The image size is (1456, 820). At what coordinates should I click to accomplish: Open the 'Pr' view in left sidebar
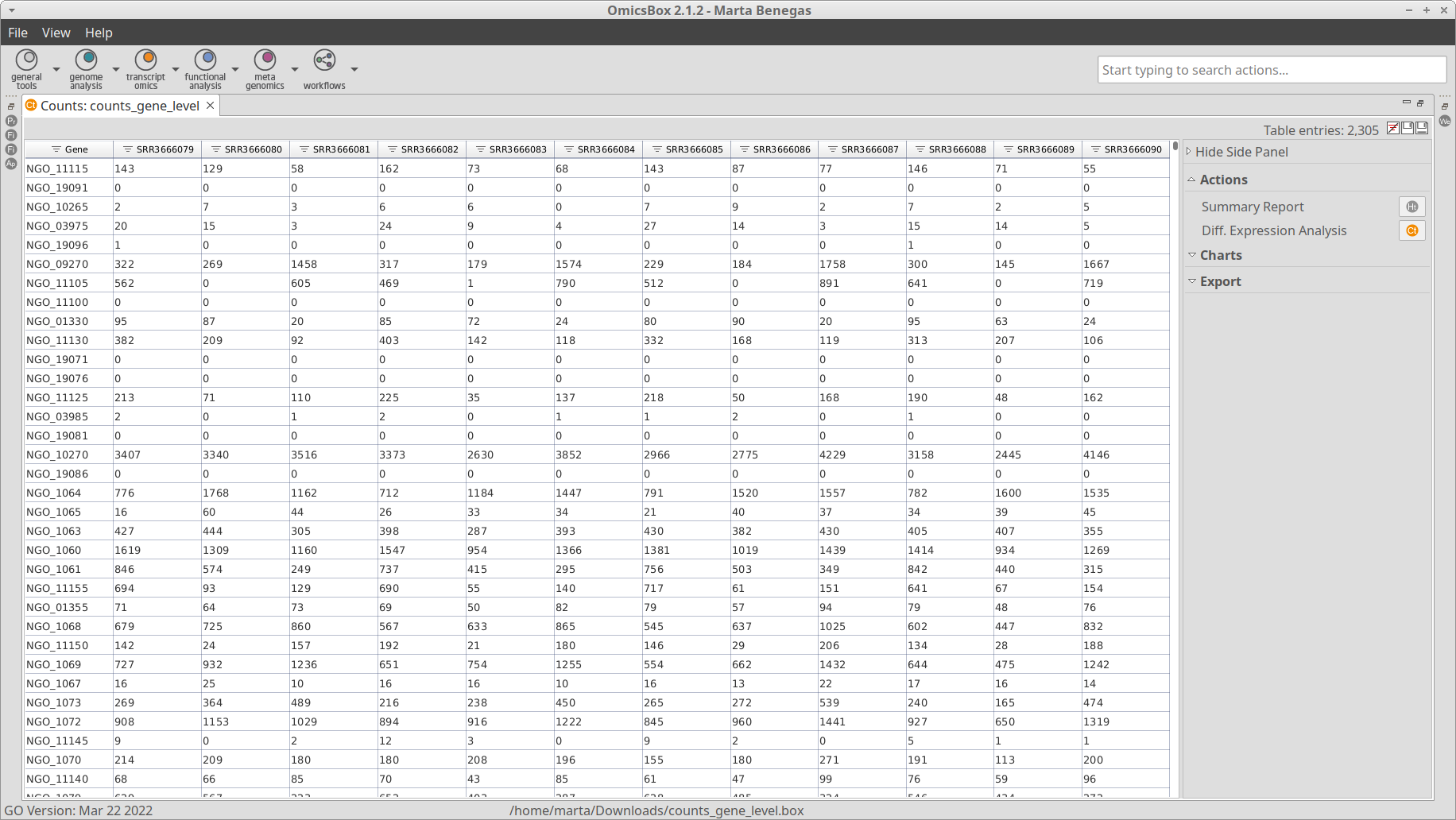coord(11,121)
